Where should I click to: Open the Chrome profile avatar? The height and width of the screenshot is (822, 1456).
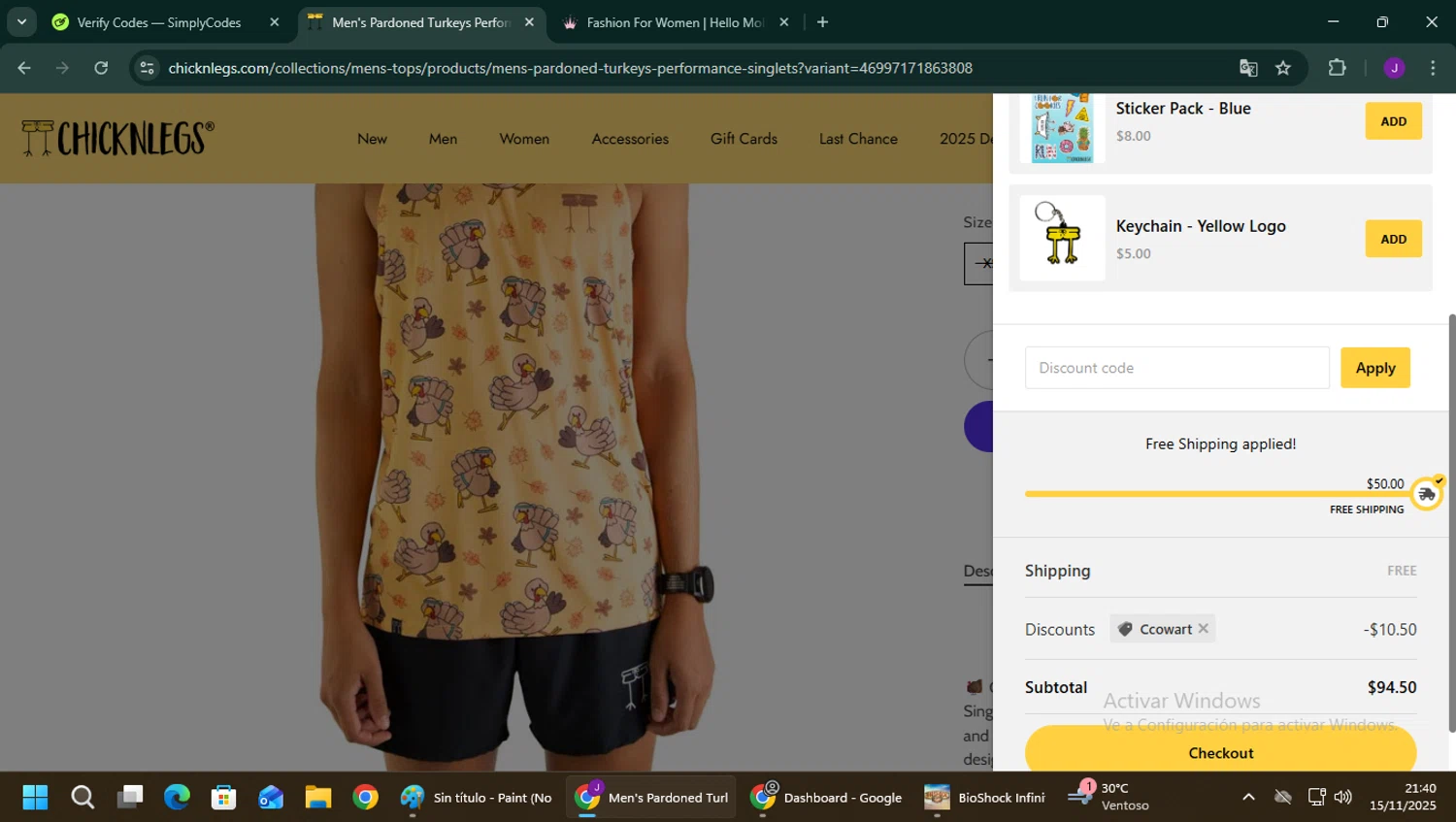[1394, 68]
